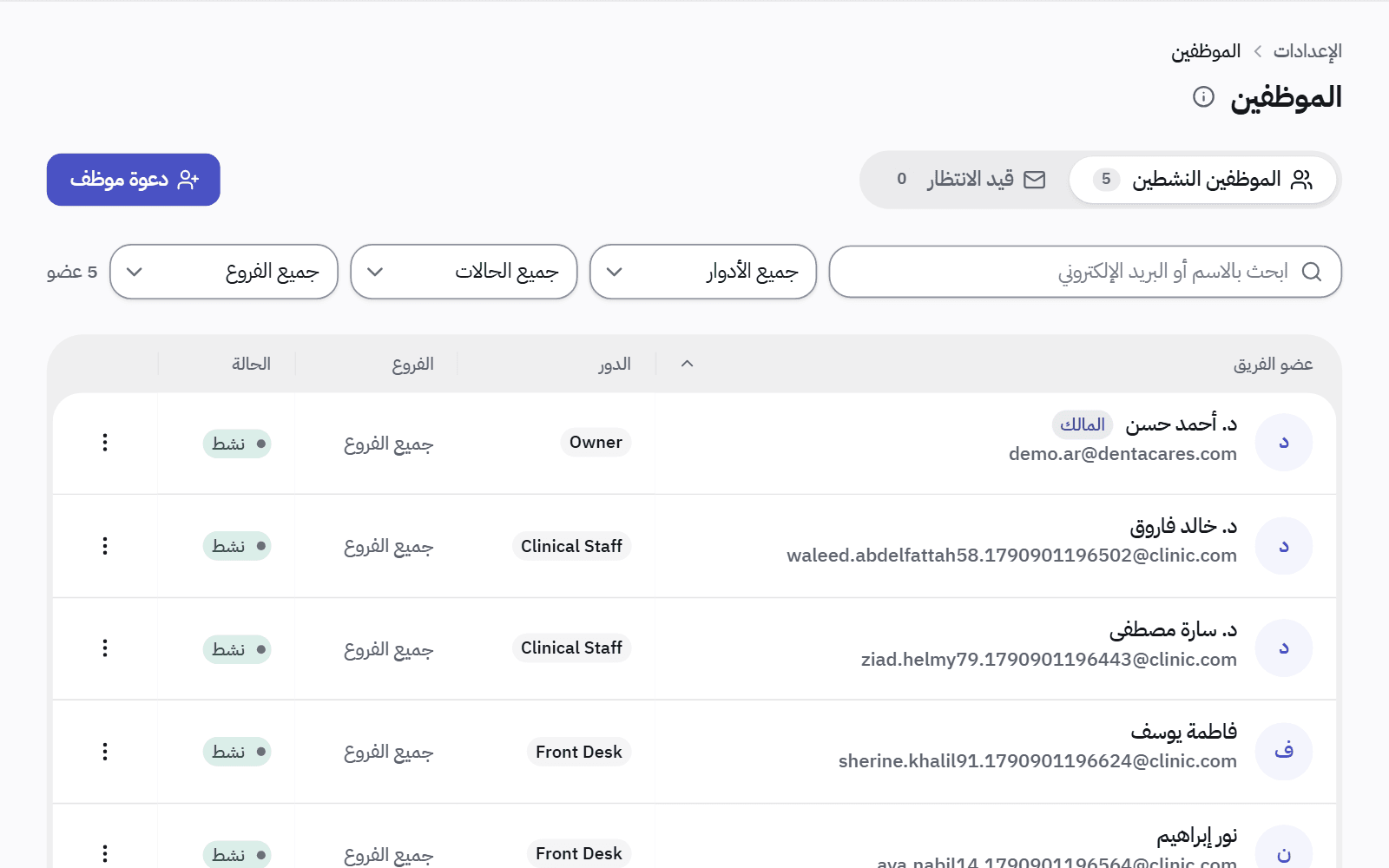Click email ziad.helmy79.1790901196443@clinic.com
This screenshot has height=868, width=1389.
point(1049,660)
